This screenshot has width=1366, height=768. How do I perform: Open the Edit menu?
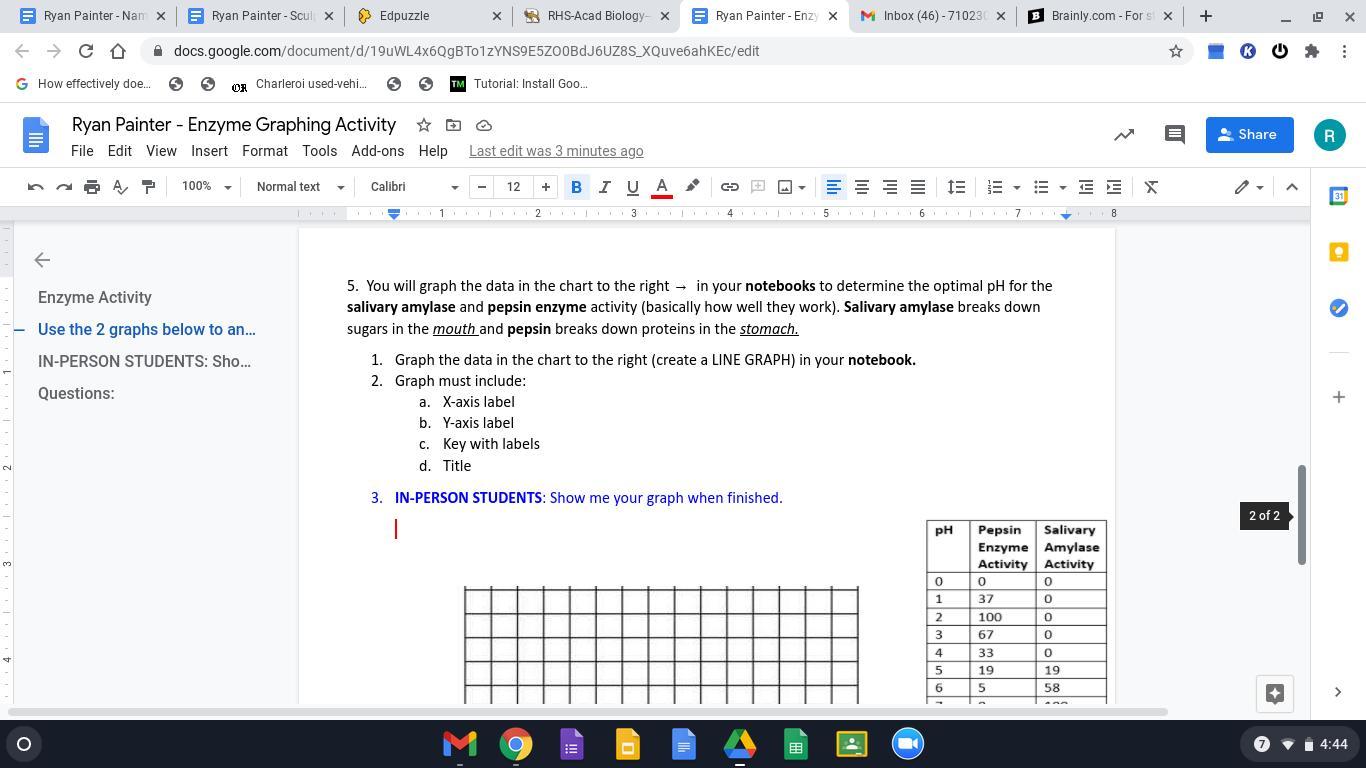click(x=120, y=151)
